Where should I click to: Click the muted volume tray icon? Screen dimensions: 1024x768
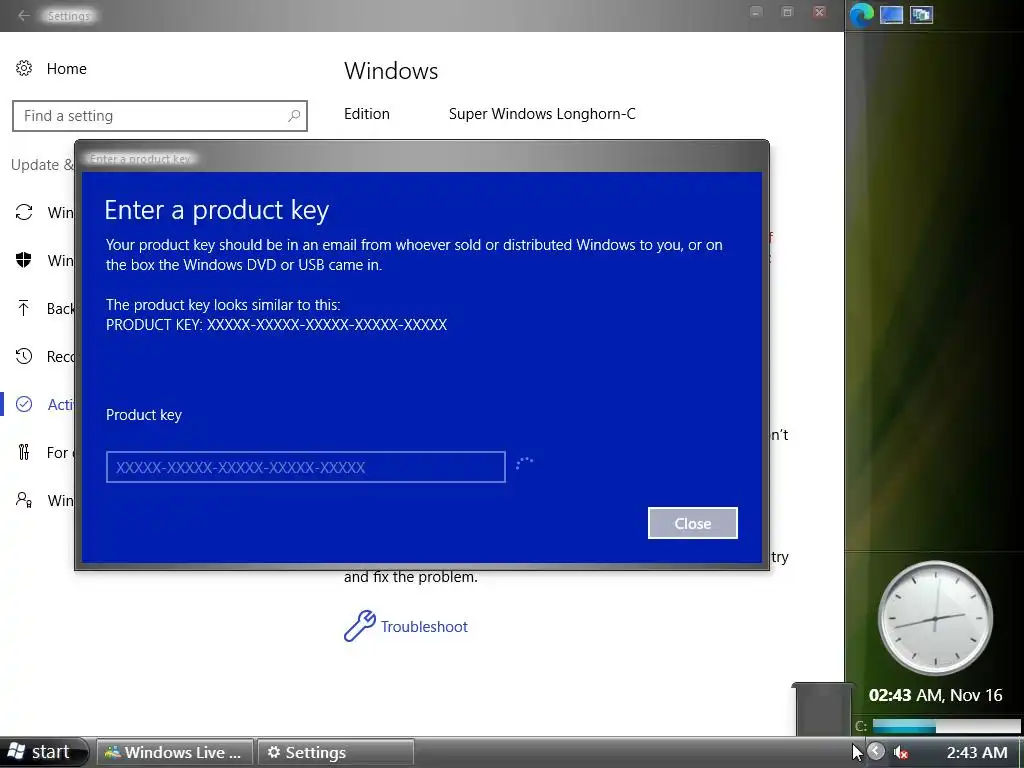click(901, 753)
